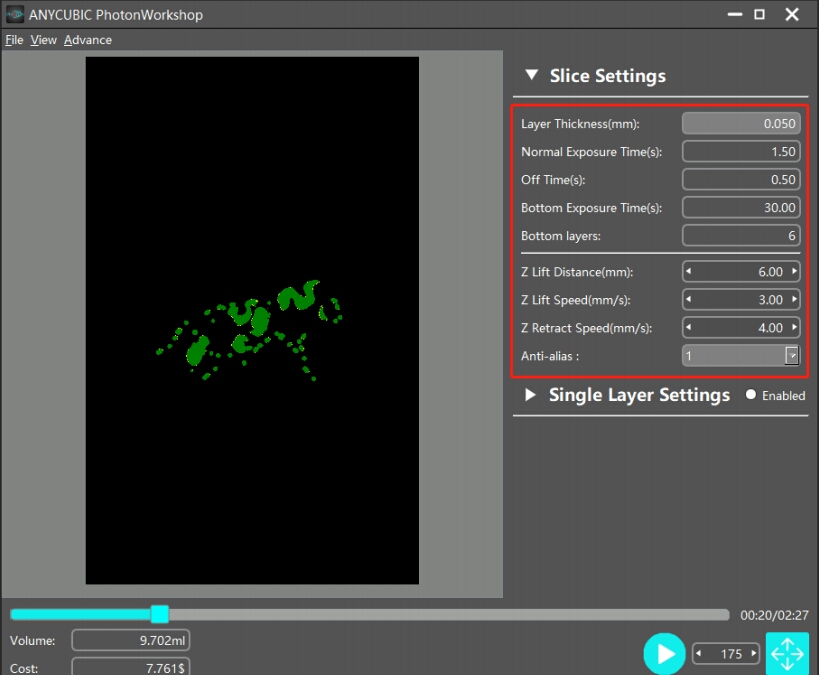Open the File menu
The image size is (819, 675).
[14, 40]
